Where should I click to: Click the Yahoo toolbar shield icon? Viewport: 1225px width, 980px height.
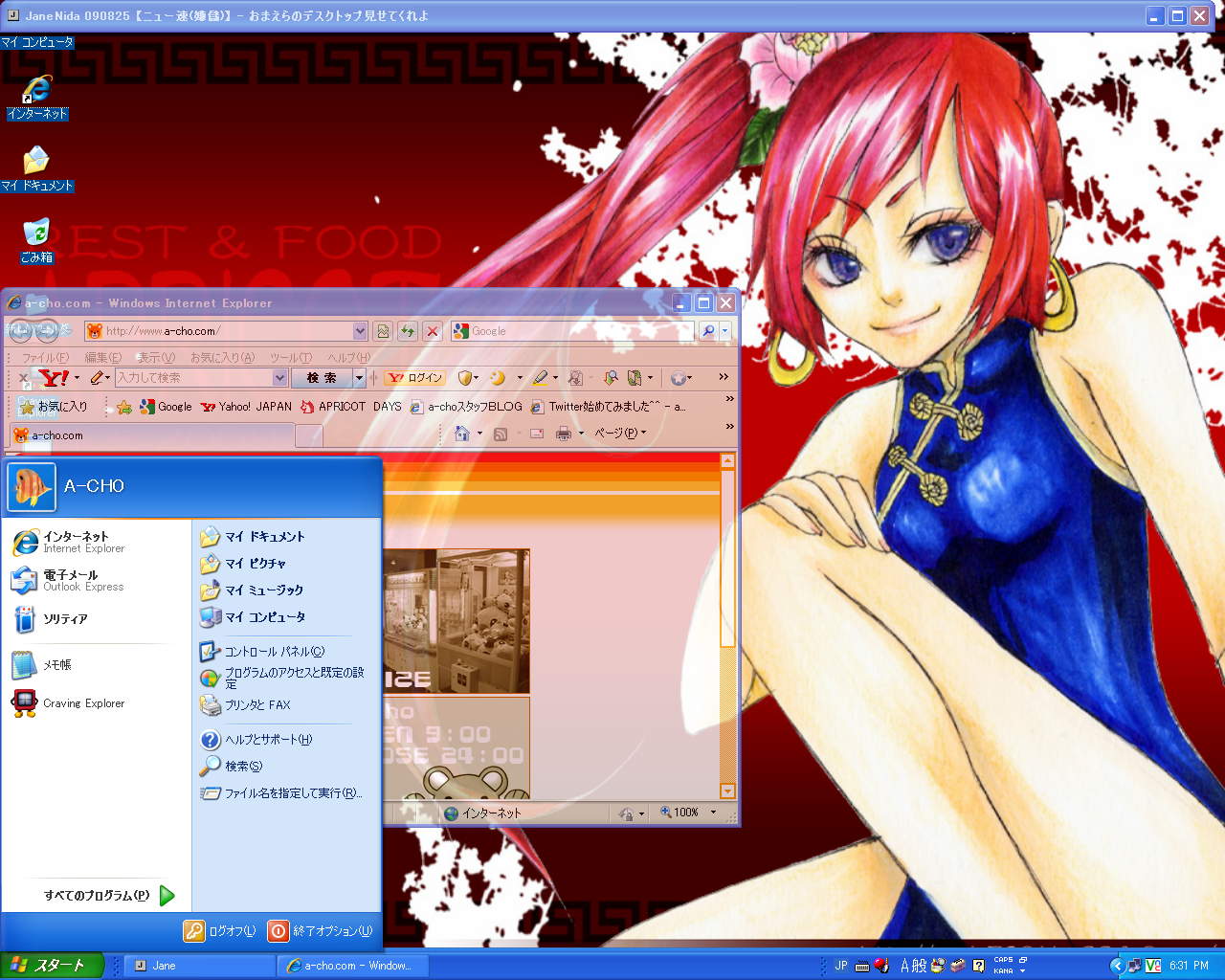click(465, 378)
